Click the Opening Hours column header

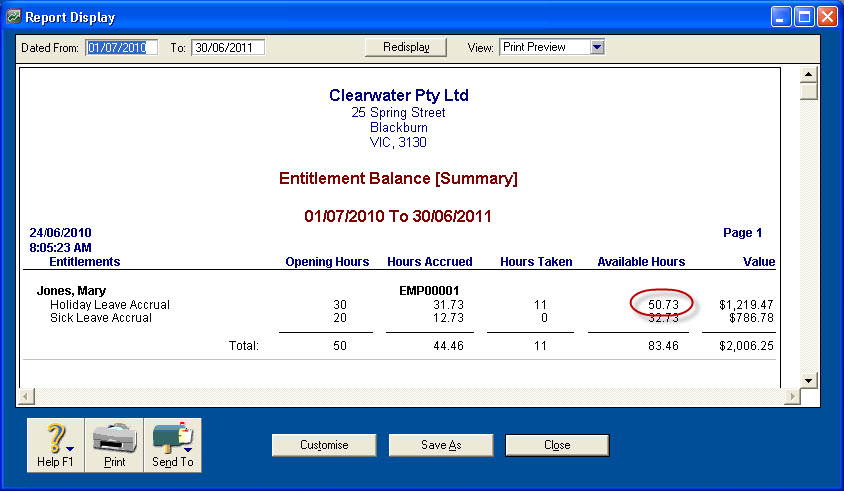(327, 262)
